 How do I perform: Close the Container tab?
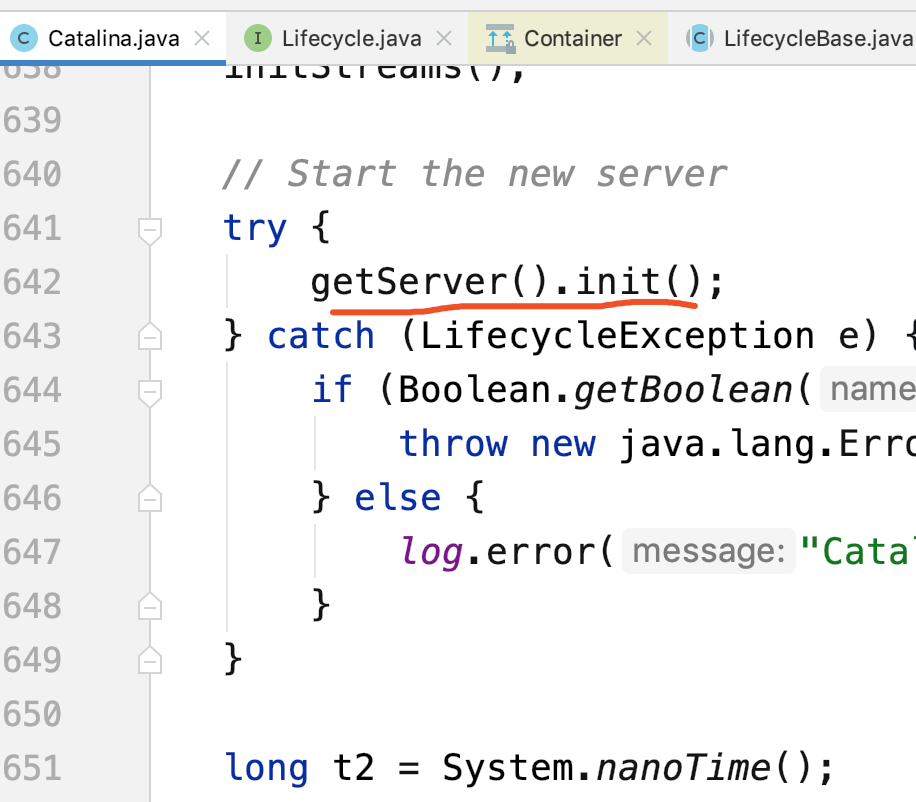[x=644, y=39]
